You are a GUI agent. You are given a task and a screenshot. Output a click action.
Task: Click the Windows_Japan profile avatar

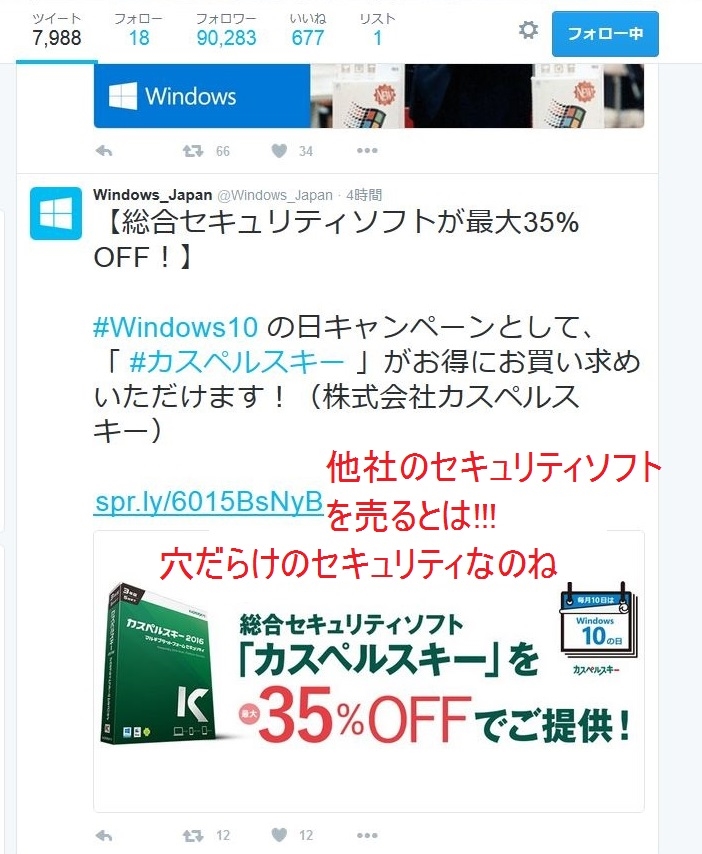pyautogui.click(x=56, y=214)
